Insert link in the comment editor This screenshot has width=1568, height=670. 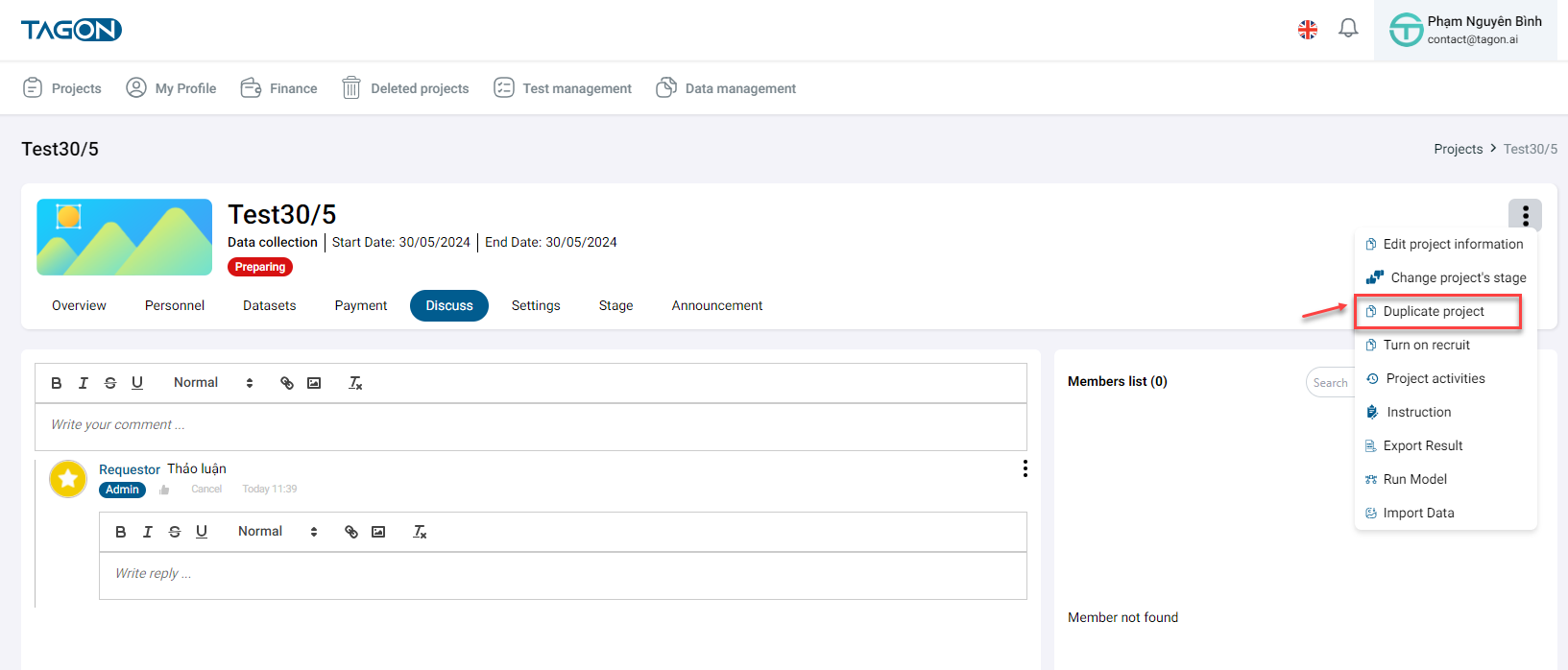[286, 383]
